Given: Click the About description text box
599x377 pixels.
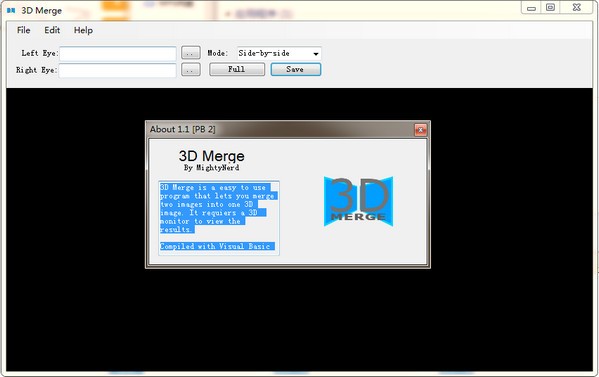Looking at the screenshot, I should pos(219,218).
